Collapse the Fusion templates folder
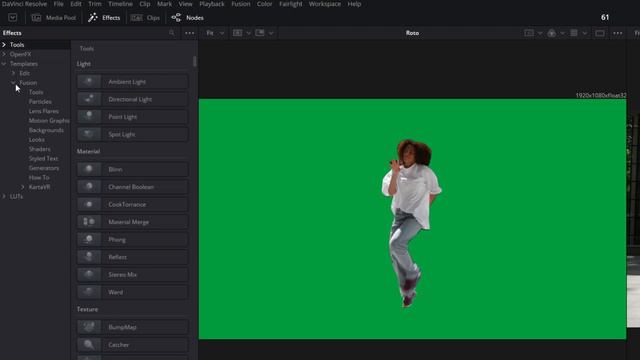This screenshot has width=640, height=360. point(13,82)
